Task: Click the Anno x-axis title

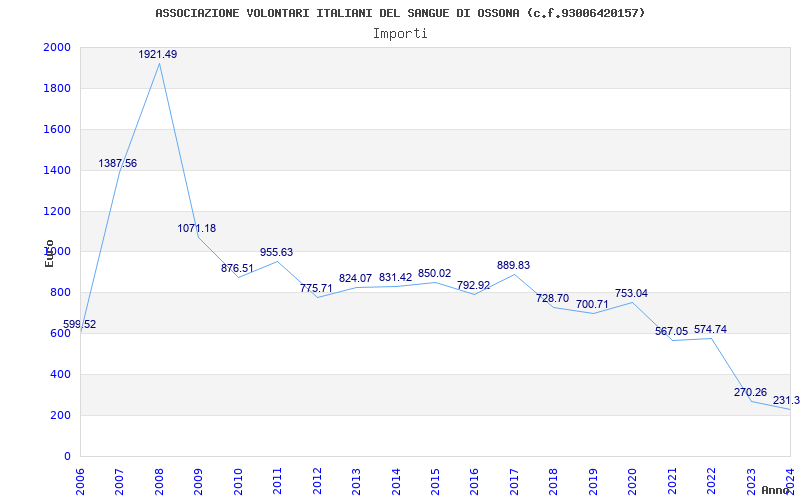Action: pyautogui.click(x=776, y=490)
